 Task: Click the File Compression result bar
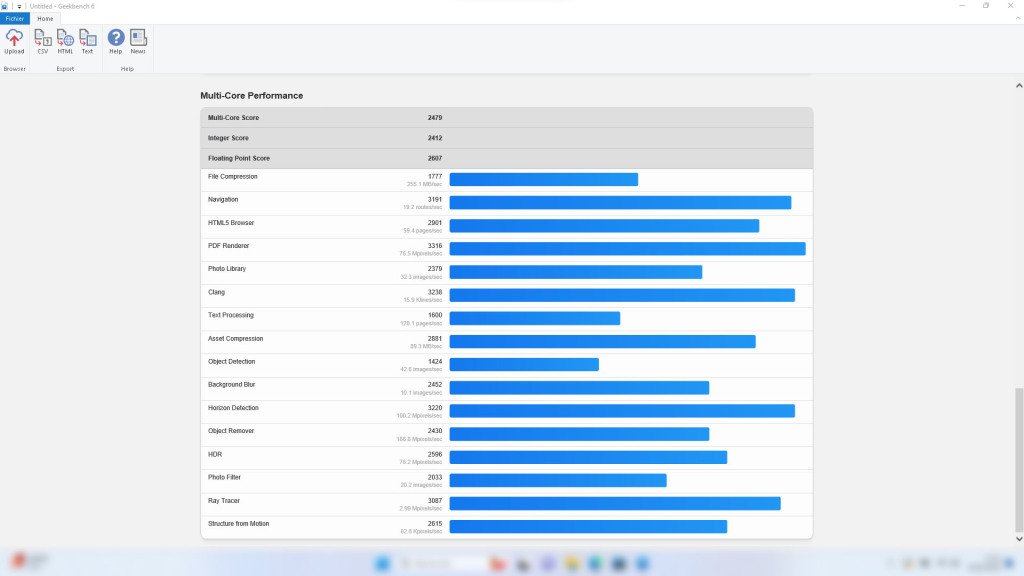click(x=543, y=180)
